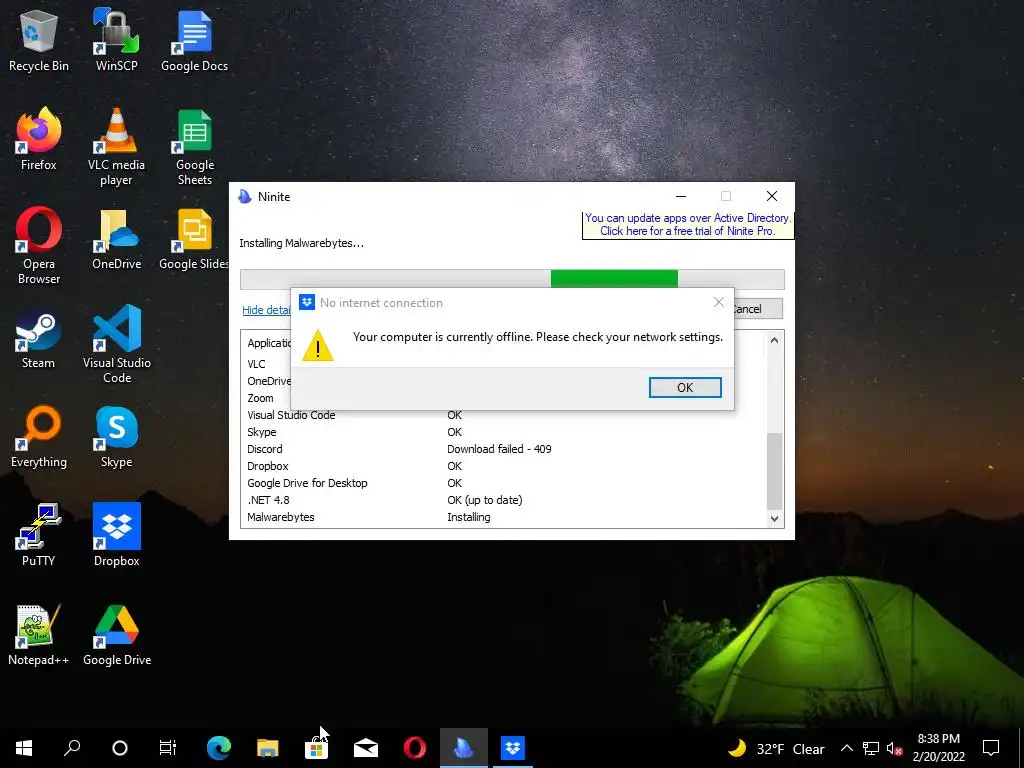Open the notification center icon
Screen dimensions: 1024x768
coord(991,748)
